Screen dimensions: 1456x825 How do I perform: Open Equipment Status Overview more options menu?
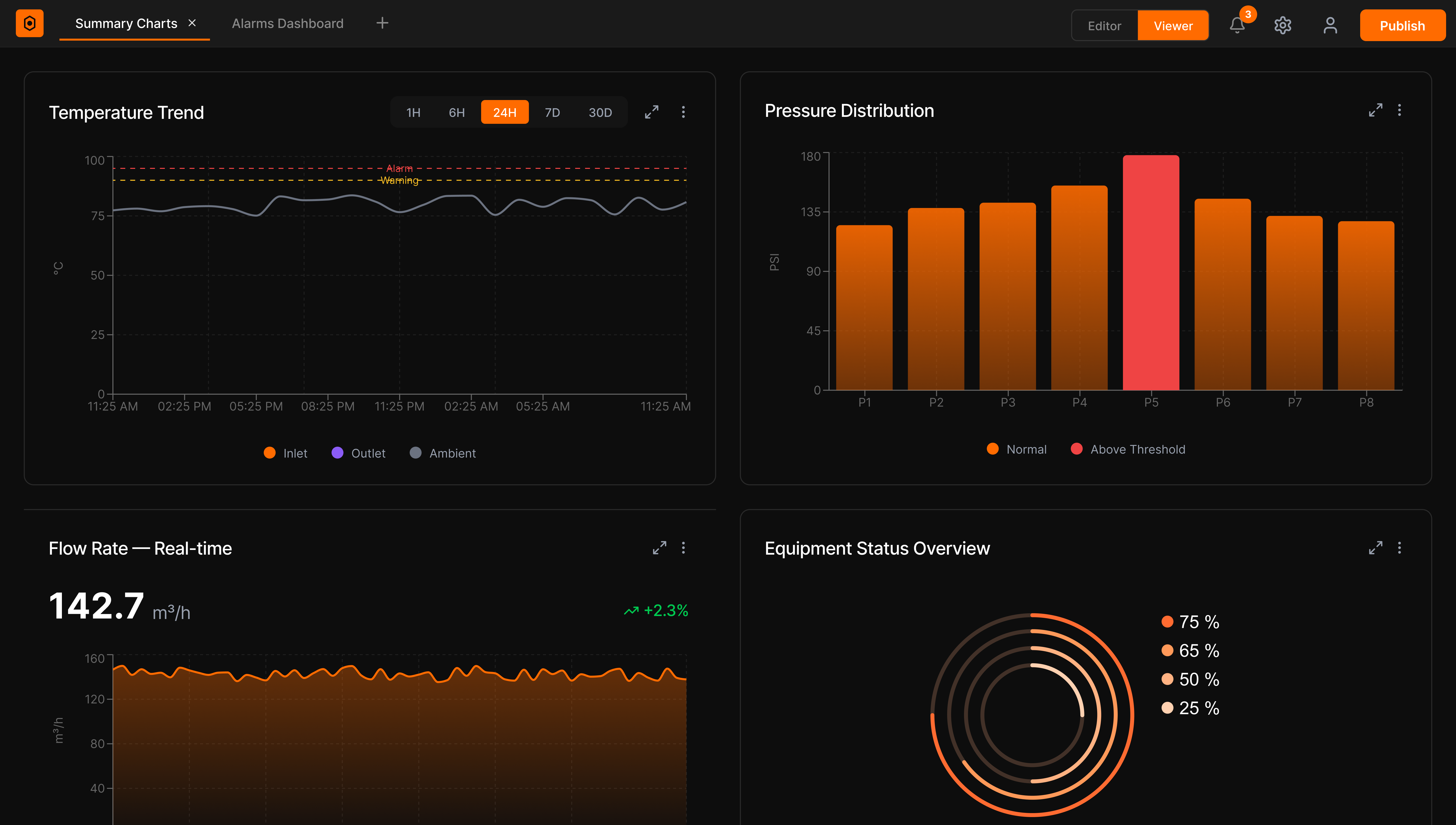[1399, 548]
